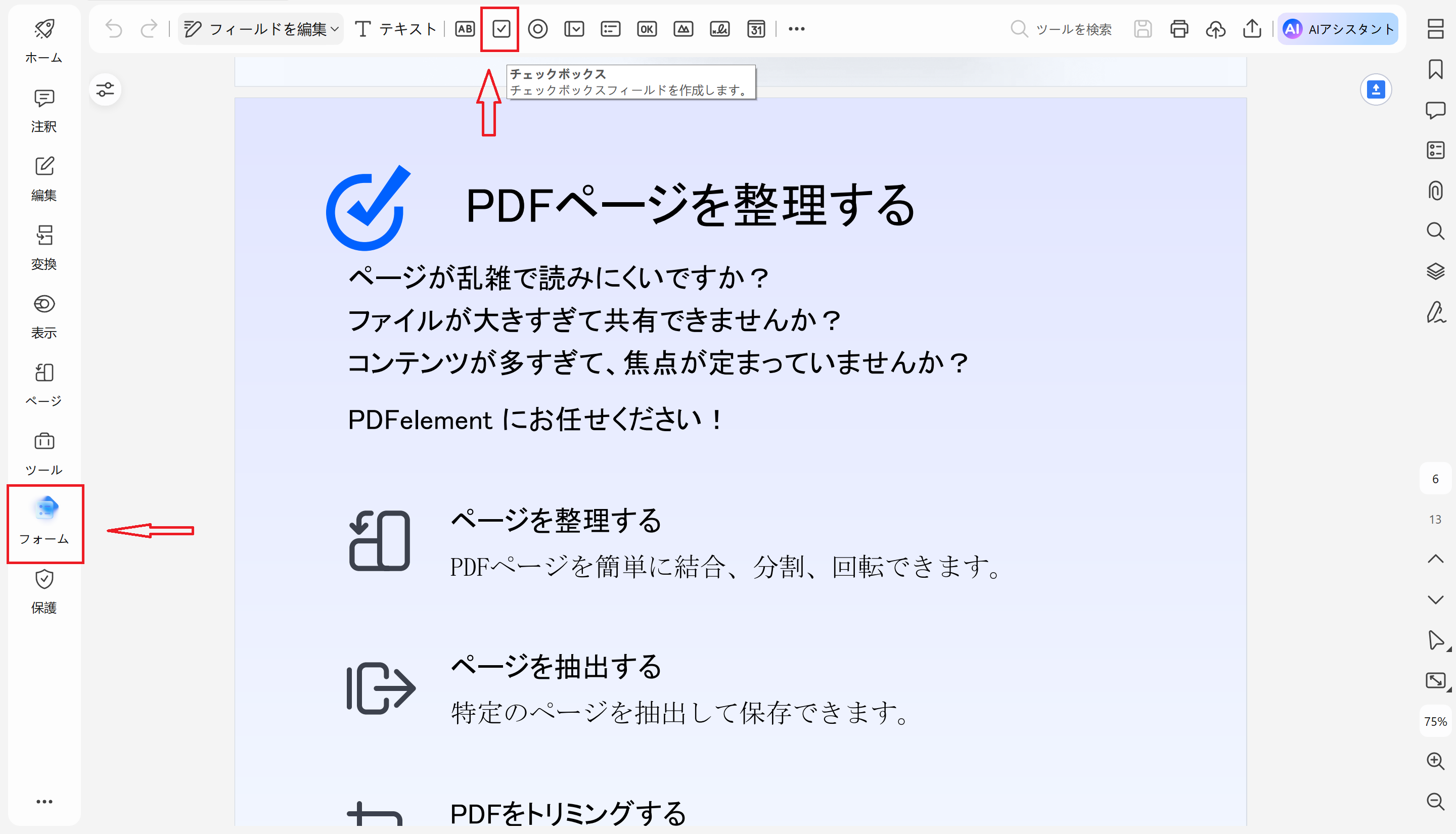Open the 注釈 annotation sidebar tab

click(44, 110)
